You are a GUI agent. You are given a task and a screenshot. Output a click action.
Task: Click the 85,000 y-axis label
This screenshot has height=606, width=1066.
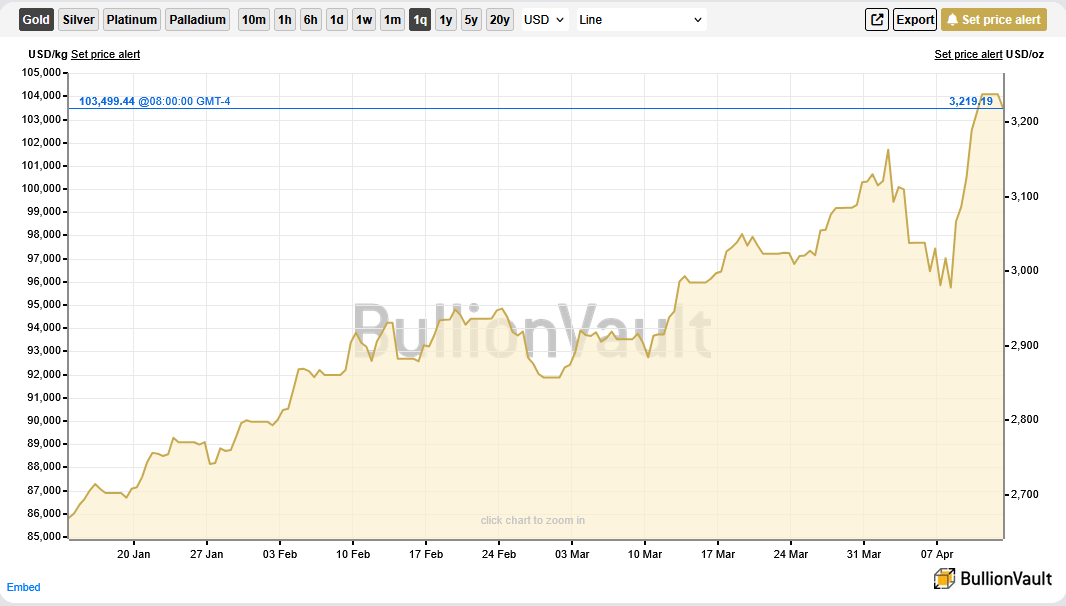tap(44, 537)
